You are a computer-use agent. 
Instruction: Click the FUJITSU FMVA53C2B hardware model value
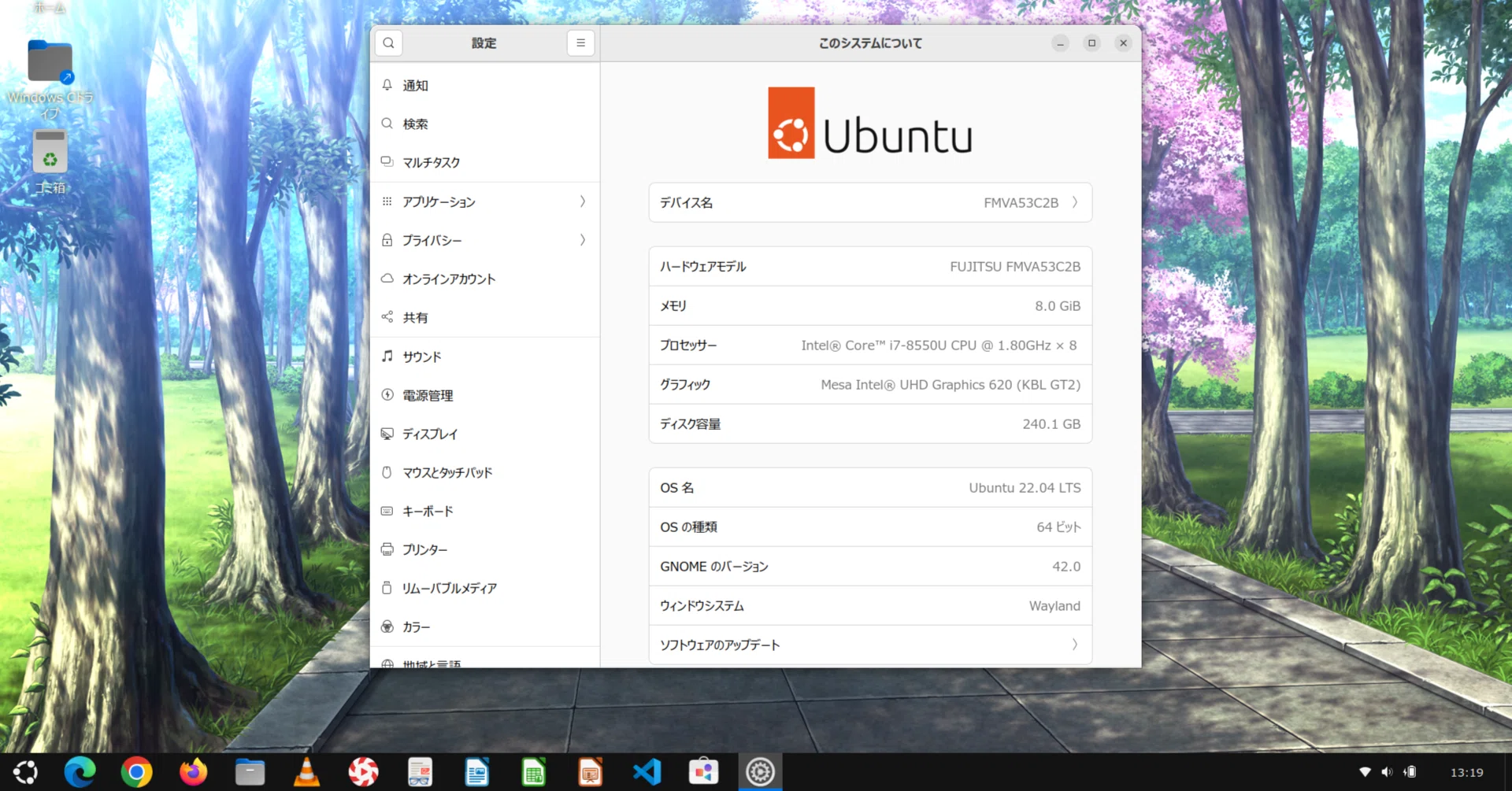pyautogui.click(x=1015, y=267)
